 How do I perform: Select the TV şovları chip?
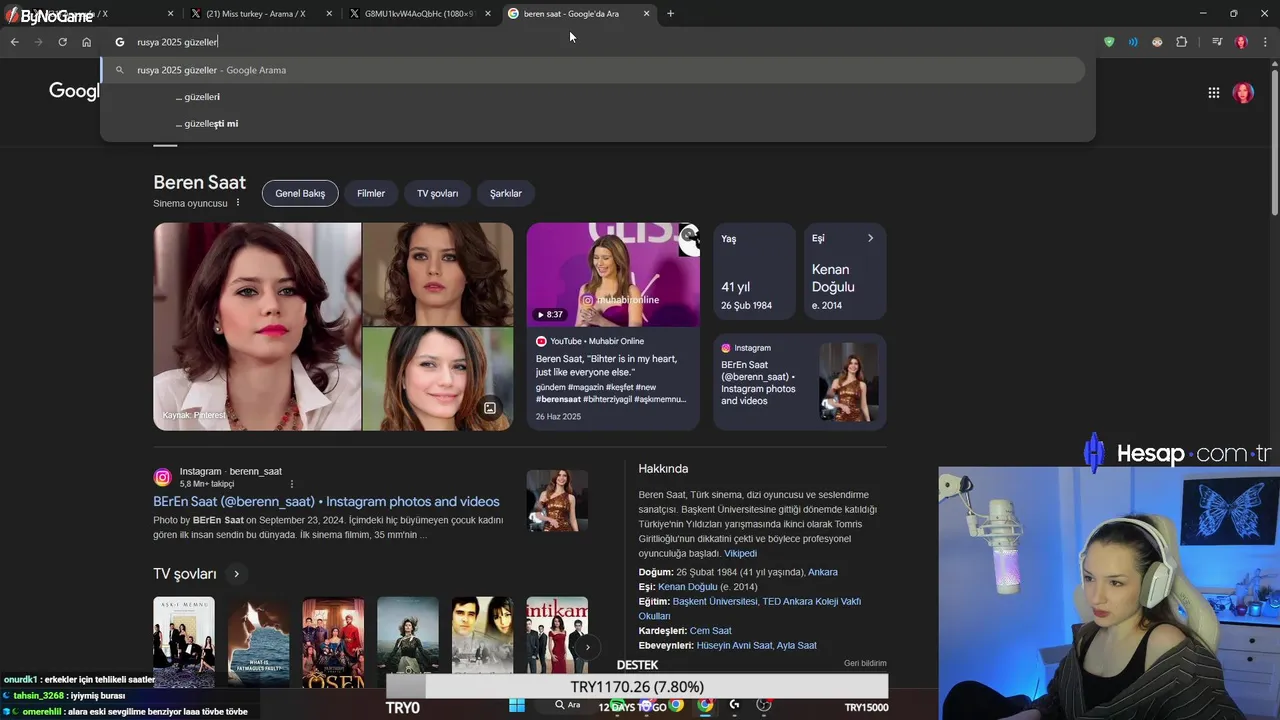(437, 193)
